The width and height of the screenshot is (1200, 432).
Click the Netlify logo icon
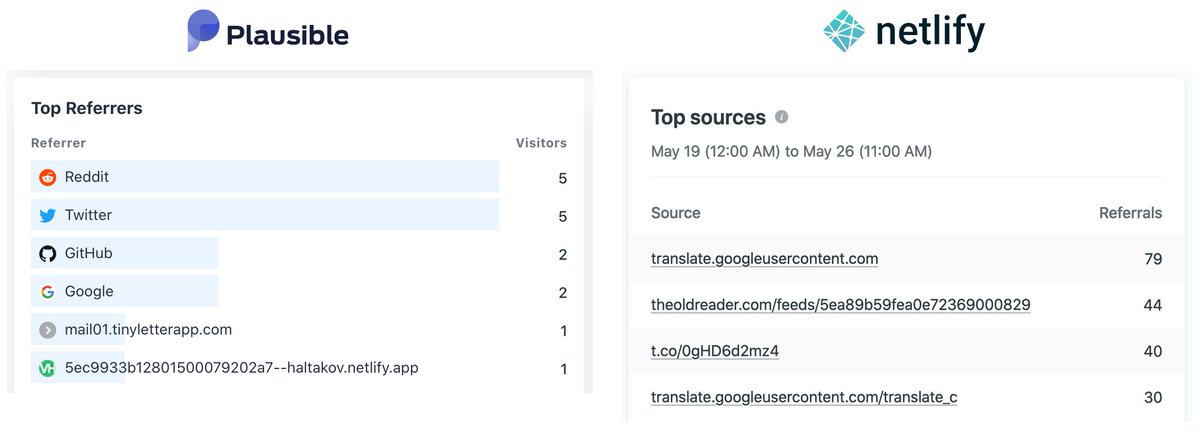(x=843, y=32)
